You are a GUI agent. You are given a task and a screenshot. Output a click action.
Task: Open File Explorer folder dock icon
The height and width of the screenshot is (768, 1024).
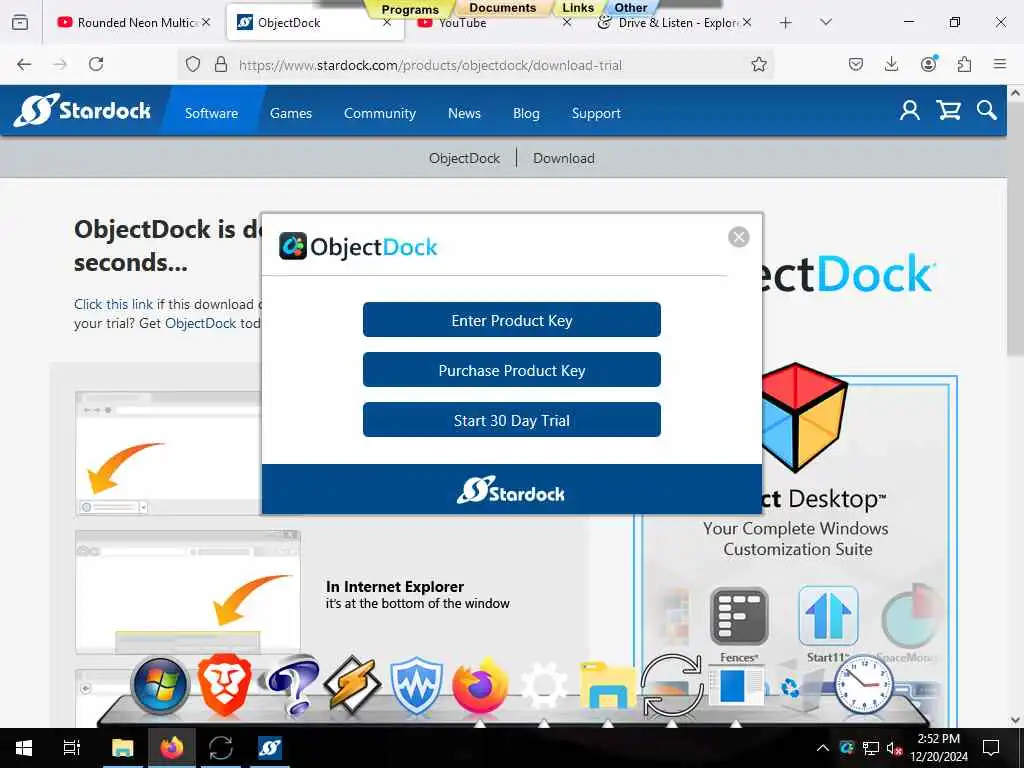tap(607, 686)
